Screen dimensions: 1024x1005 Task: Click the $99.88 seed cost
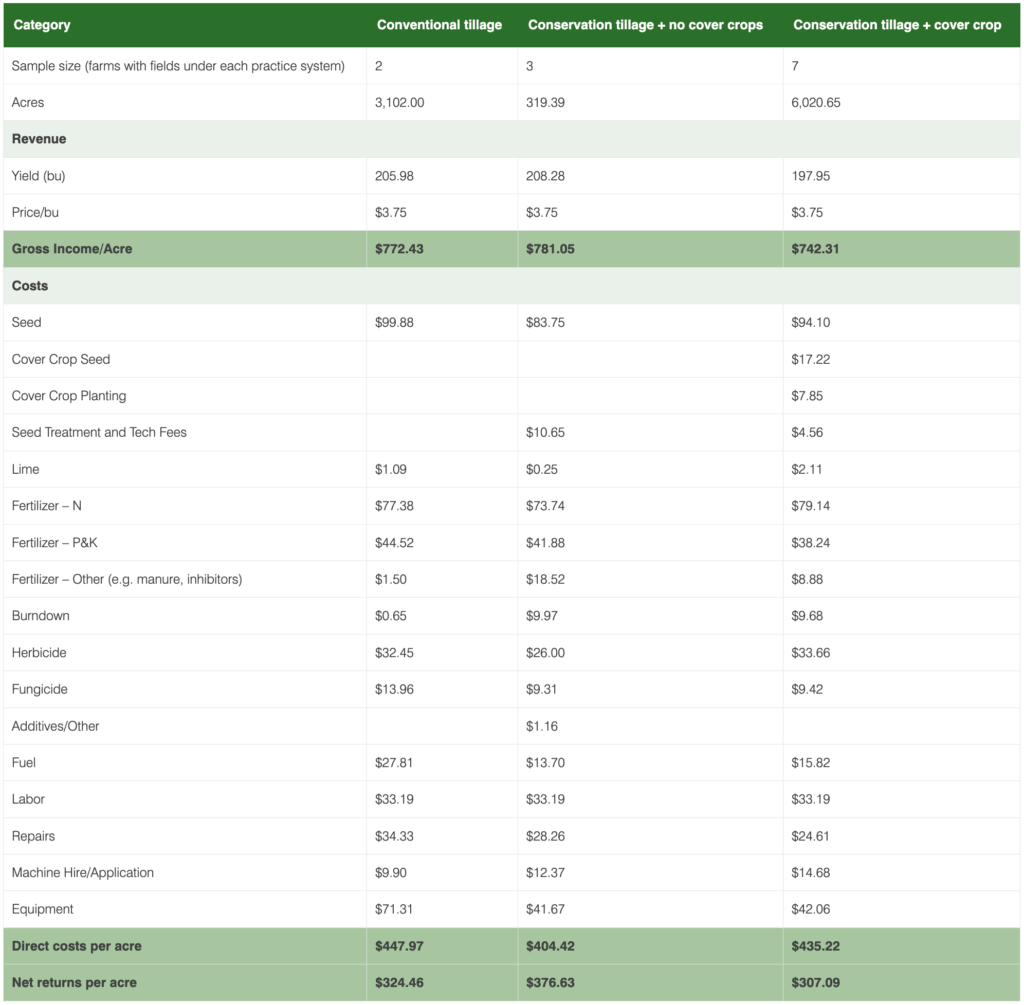[394, 323]
